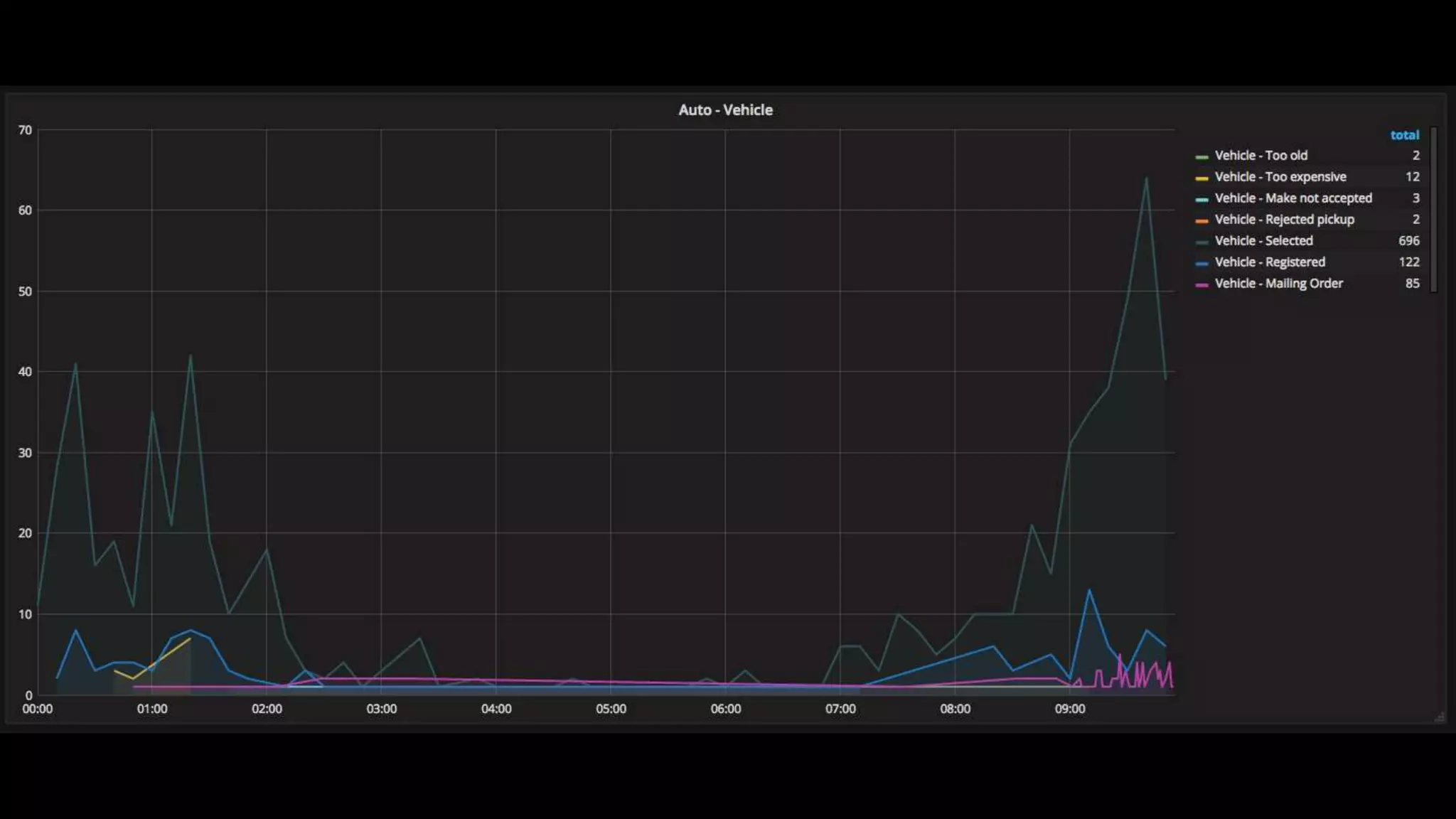
Task: Toggle the Vehicle - Too expensive series label
Action: click(x=1280, y=177)
